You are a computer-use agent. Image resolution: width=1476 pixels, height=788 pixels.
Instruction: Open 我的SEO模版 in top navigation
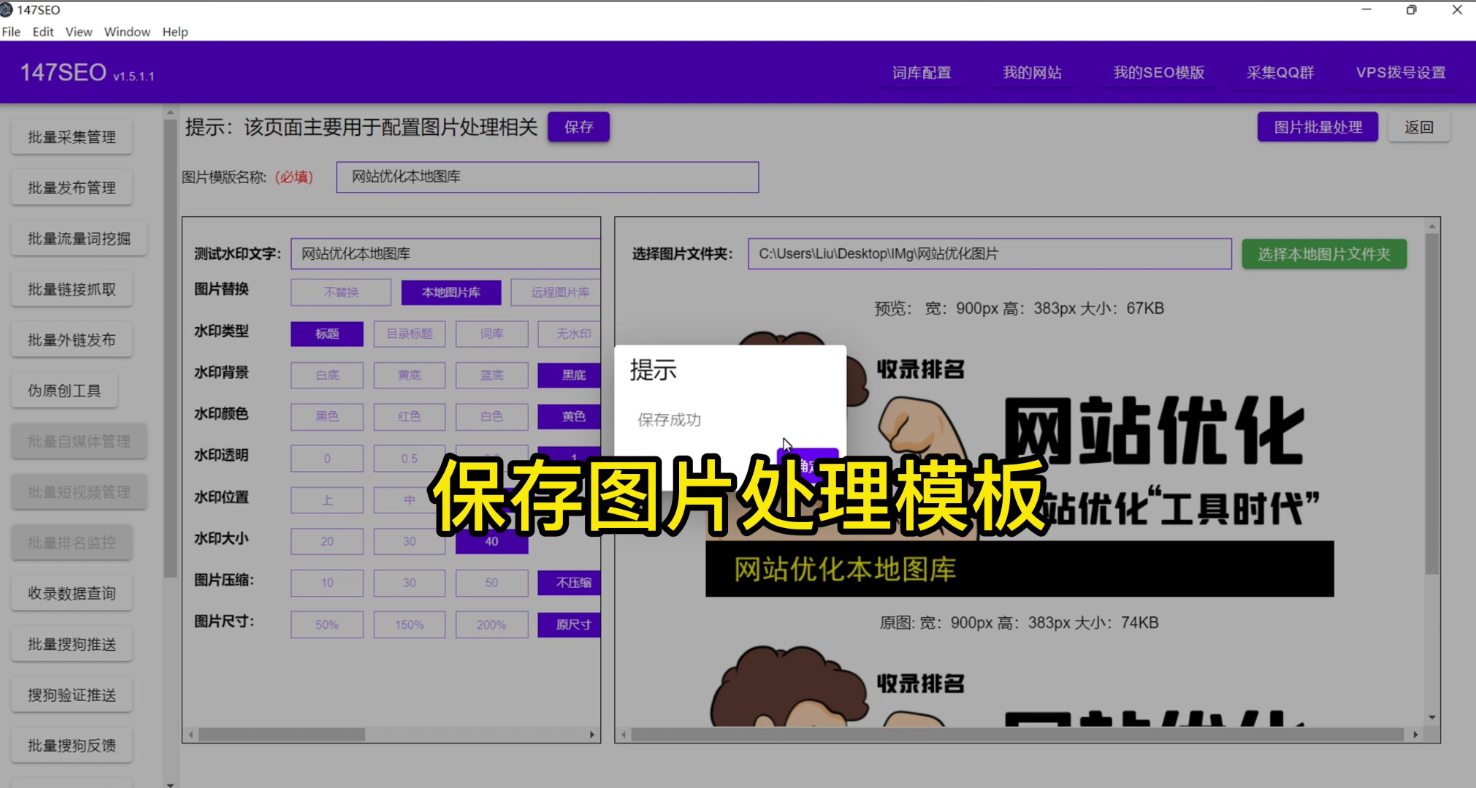1159,73
